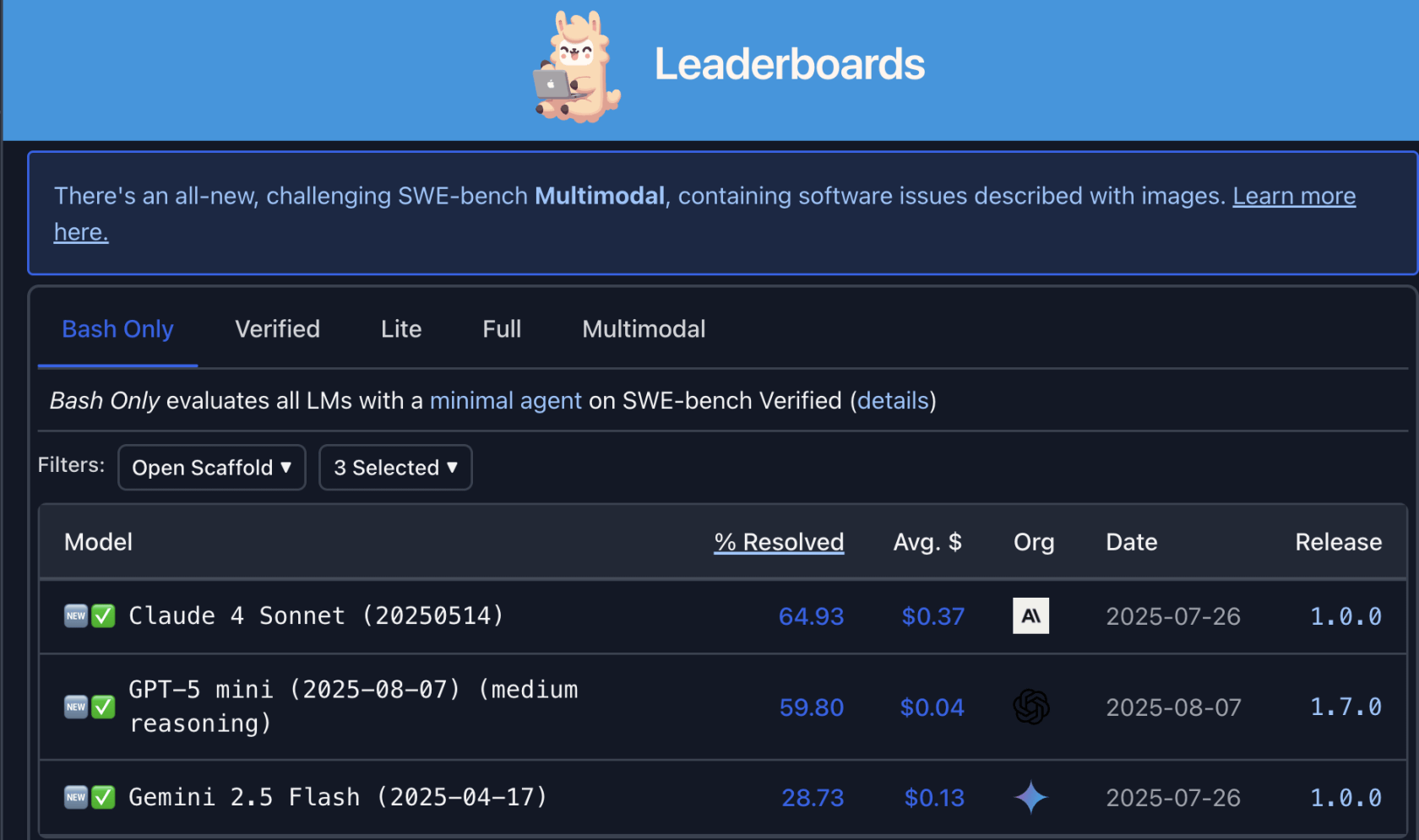Open the Open Scaffold filter dropdown
1419x840 pixels.
[x=211, y=468]
